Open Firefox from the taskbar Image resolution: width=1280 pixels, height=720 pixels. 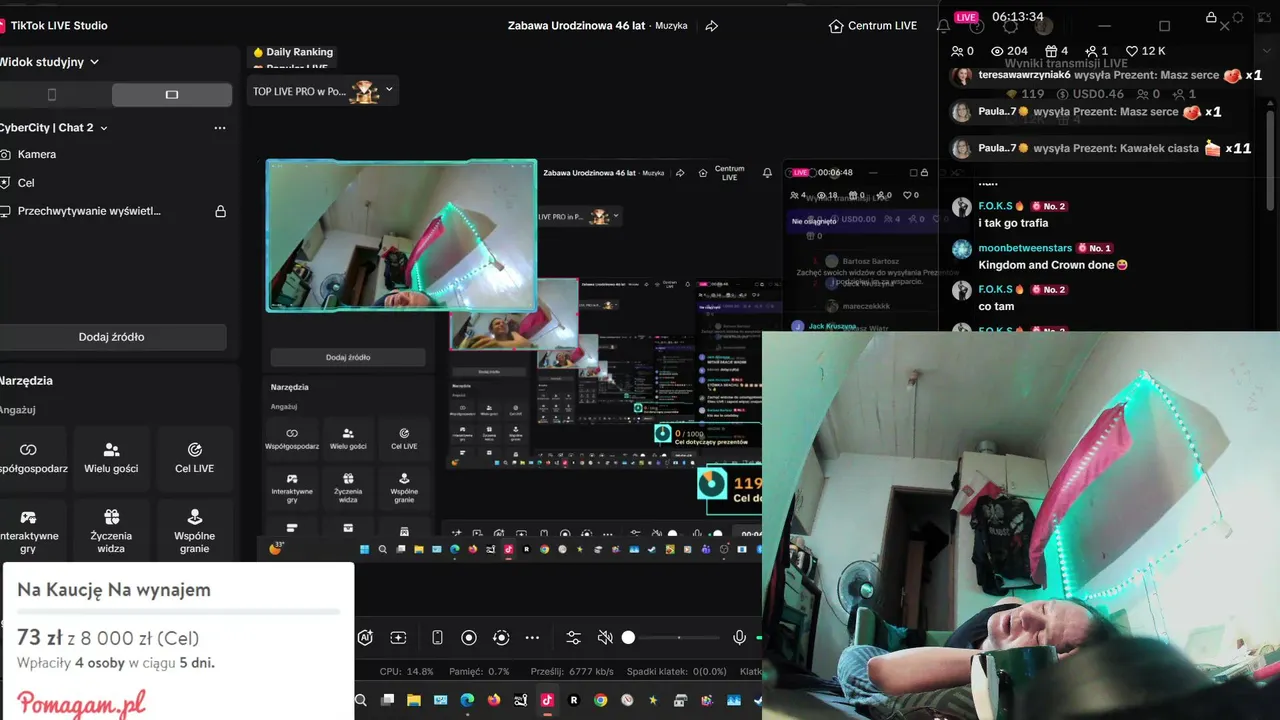click(x=494, y=701)
